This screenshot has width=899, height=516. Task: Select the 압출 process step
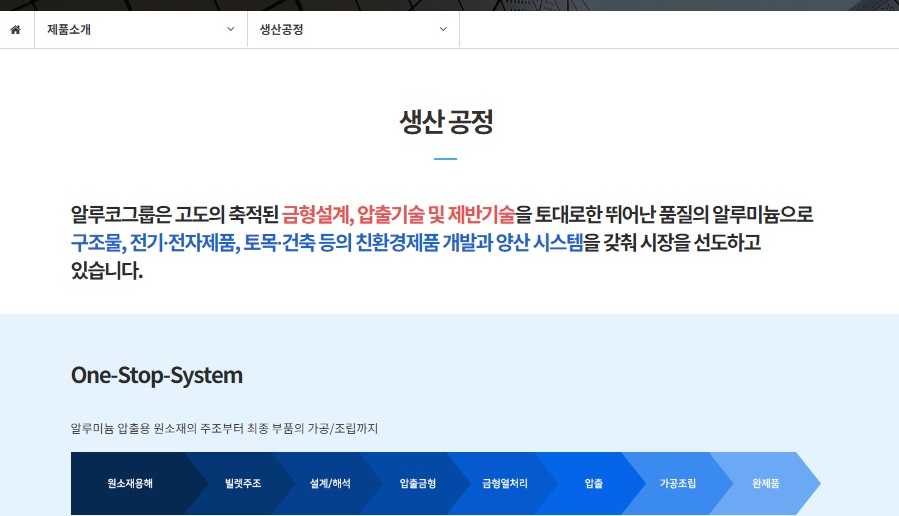tap(593, 483)
